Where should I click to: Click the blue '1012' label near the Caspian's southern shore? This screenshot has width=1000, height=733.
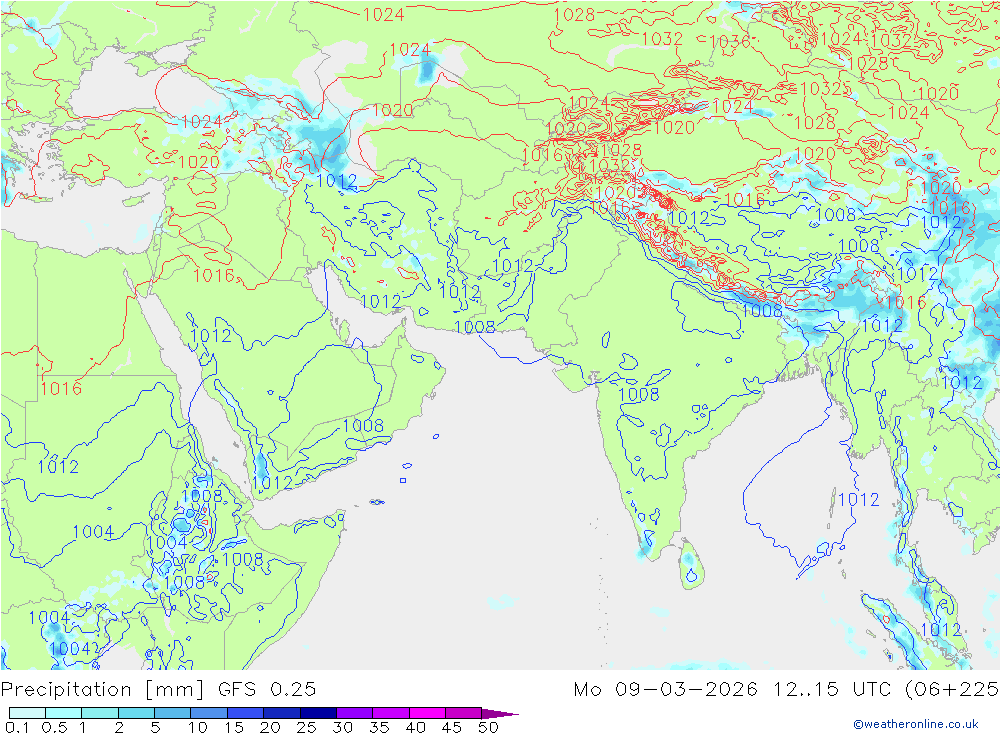point(336,181)
